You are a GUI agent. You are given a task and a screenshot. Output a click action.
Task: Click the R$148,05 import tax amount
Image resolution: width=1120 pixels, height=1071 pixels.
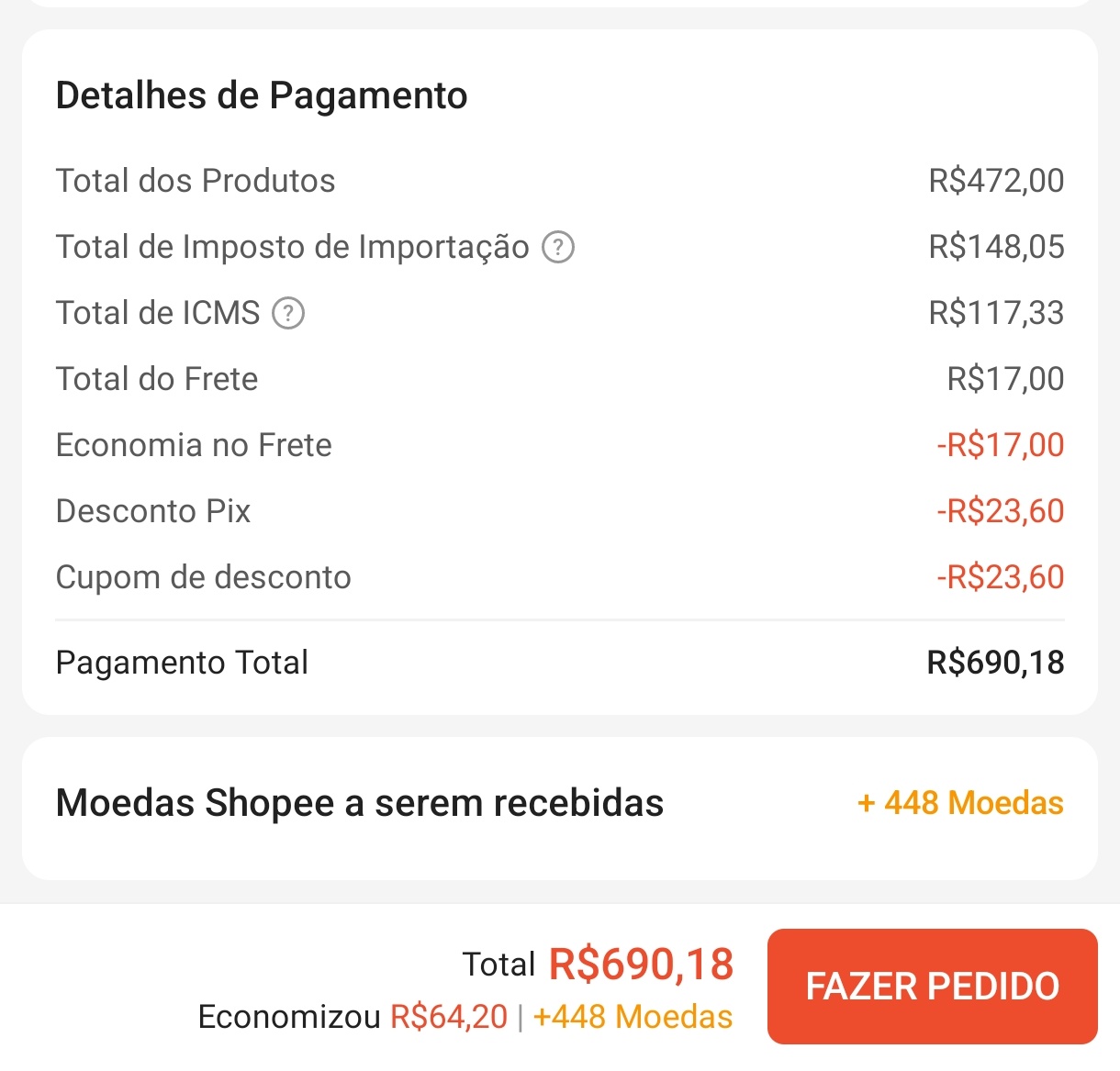(x=996, y=248)
